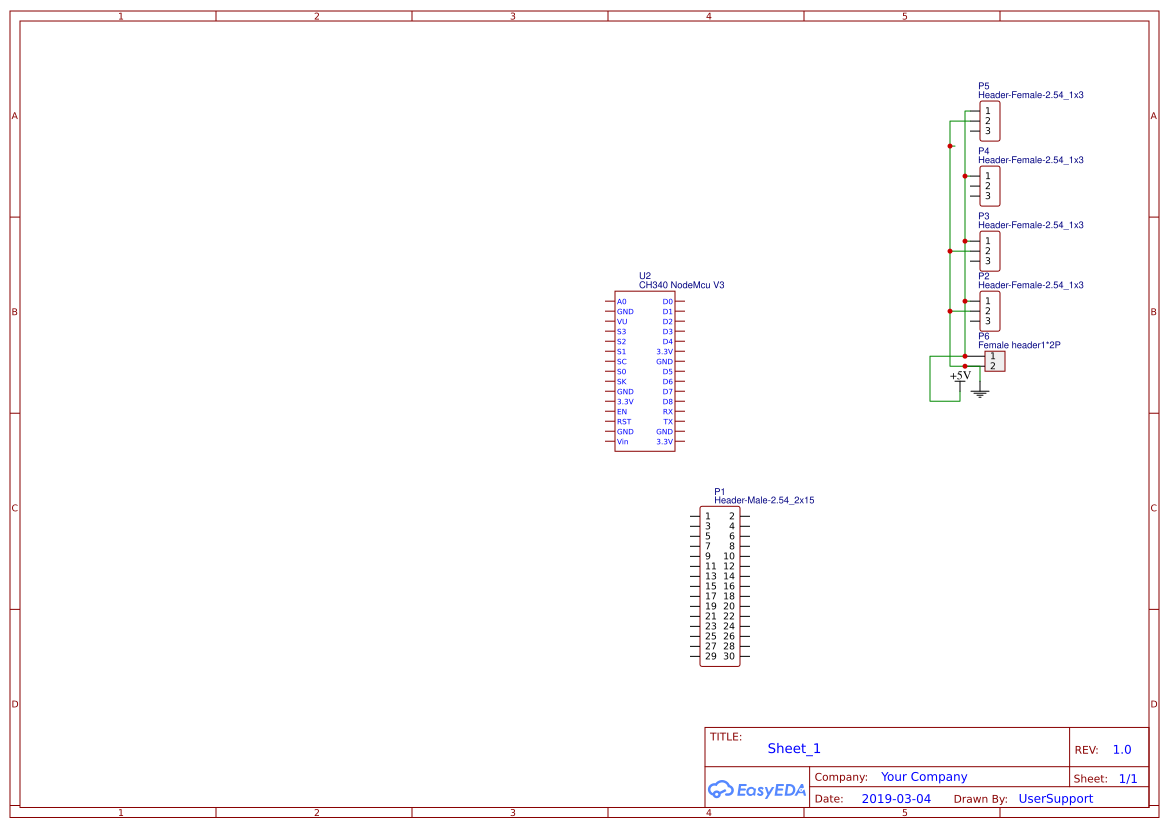1169x828 pixels.
Task: Click the date 2019-03-04
Action: 896,799
